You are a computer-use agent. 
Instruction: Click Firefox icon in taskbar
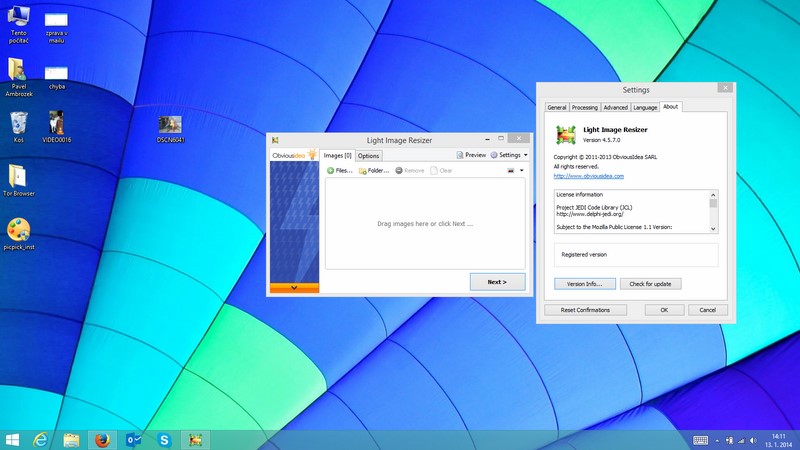pyautogui.click(x=101, y=439)
